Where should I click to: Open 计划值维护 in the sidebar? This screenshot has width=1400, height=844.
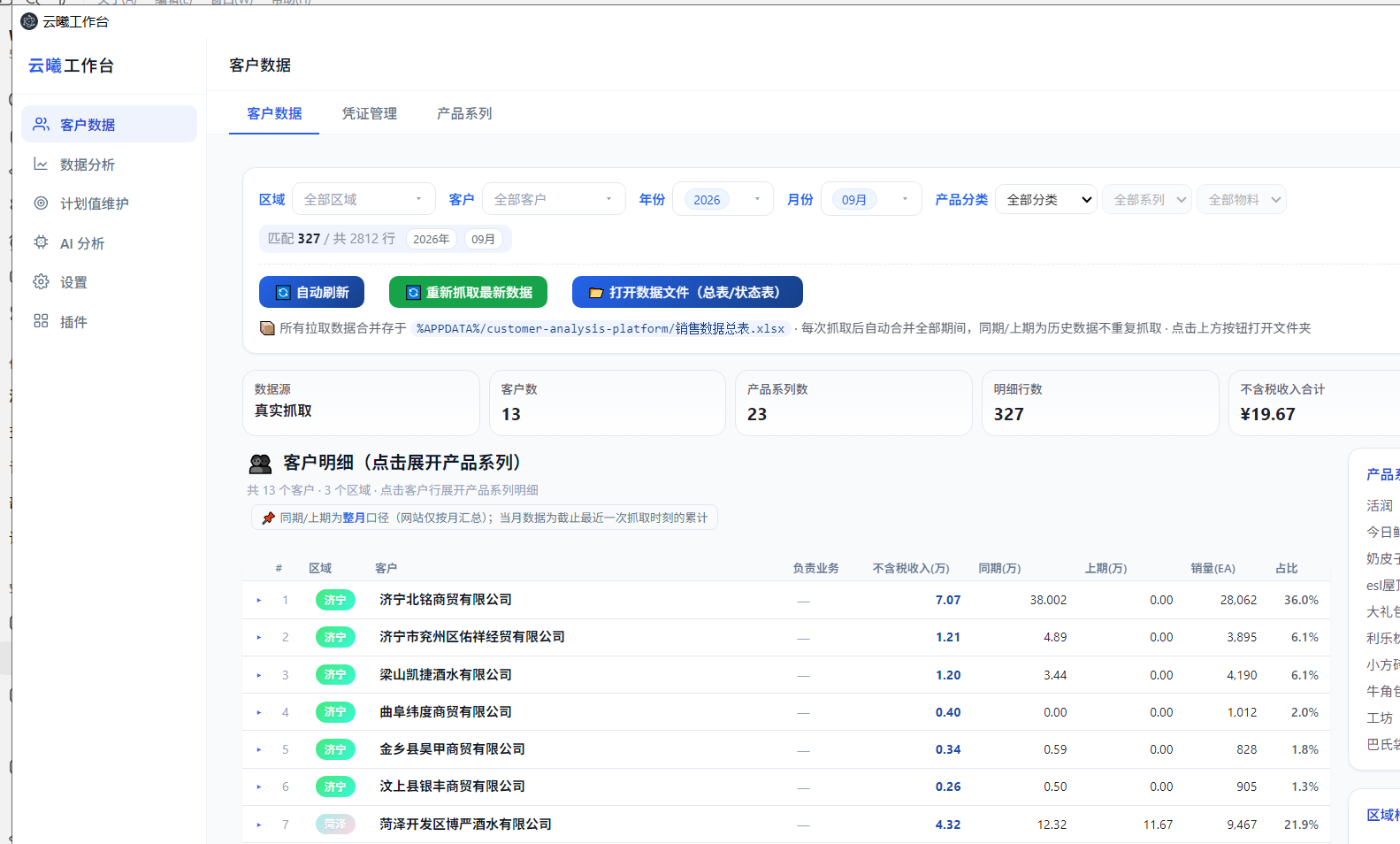pos(109,203)
